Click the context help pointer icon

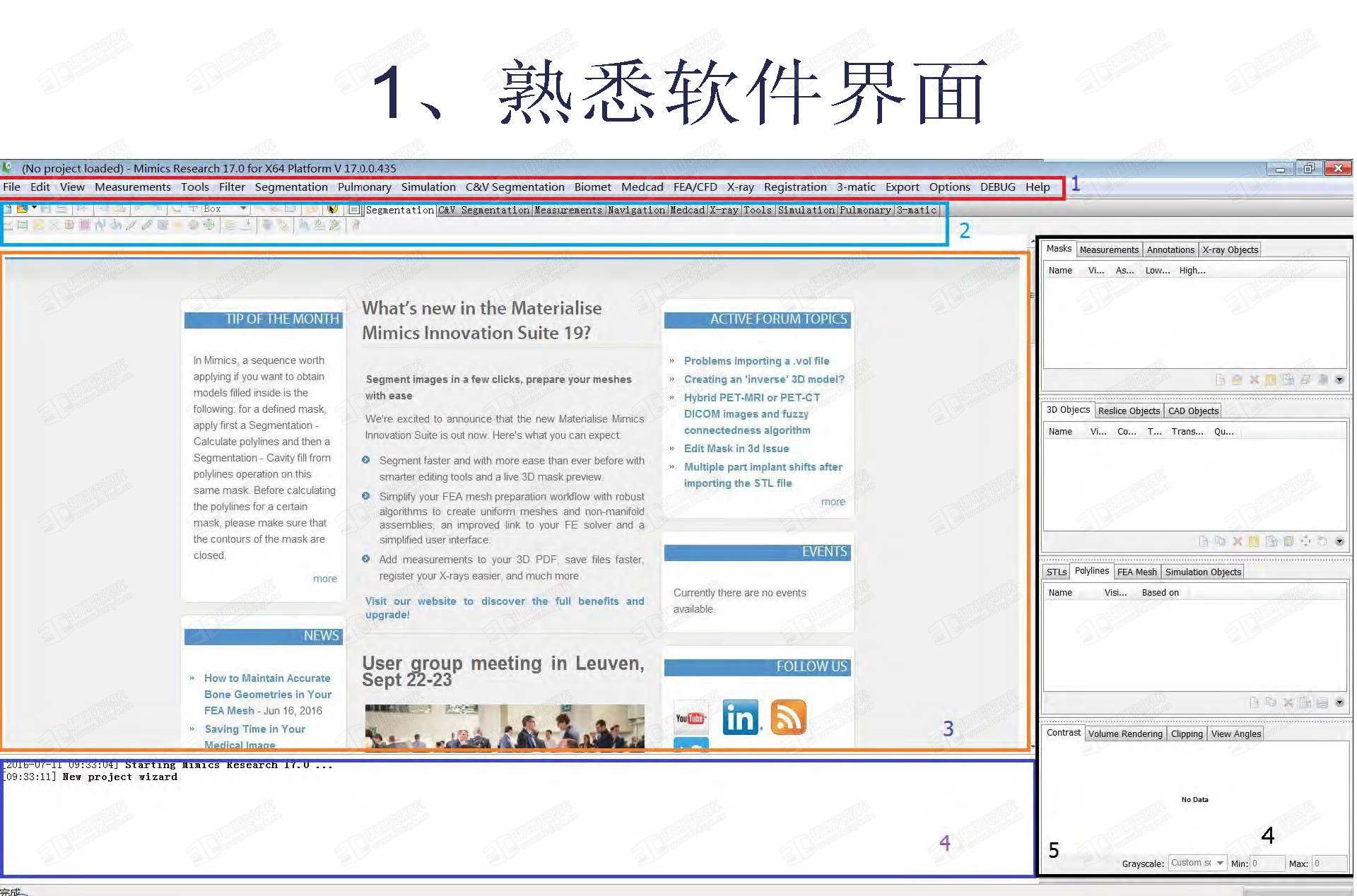pos(332,209)
